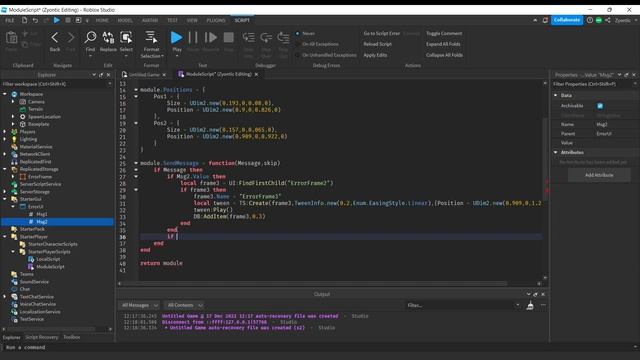Select ErrorFrame under ReplicatedStorage
This screenshot has width=640, height=360.
click(x=40, y=177)
